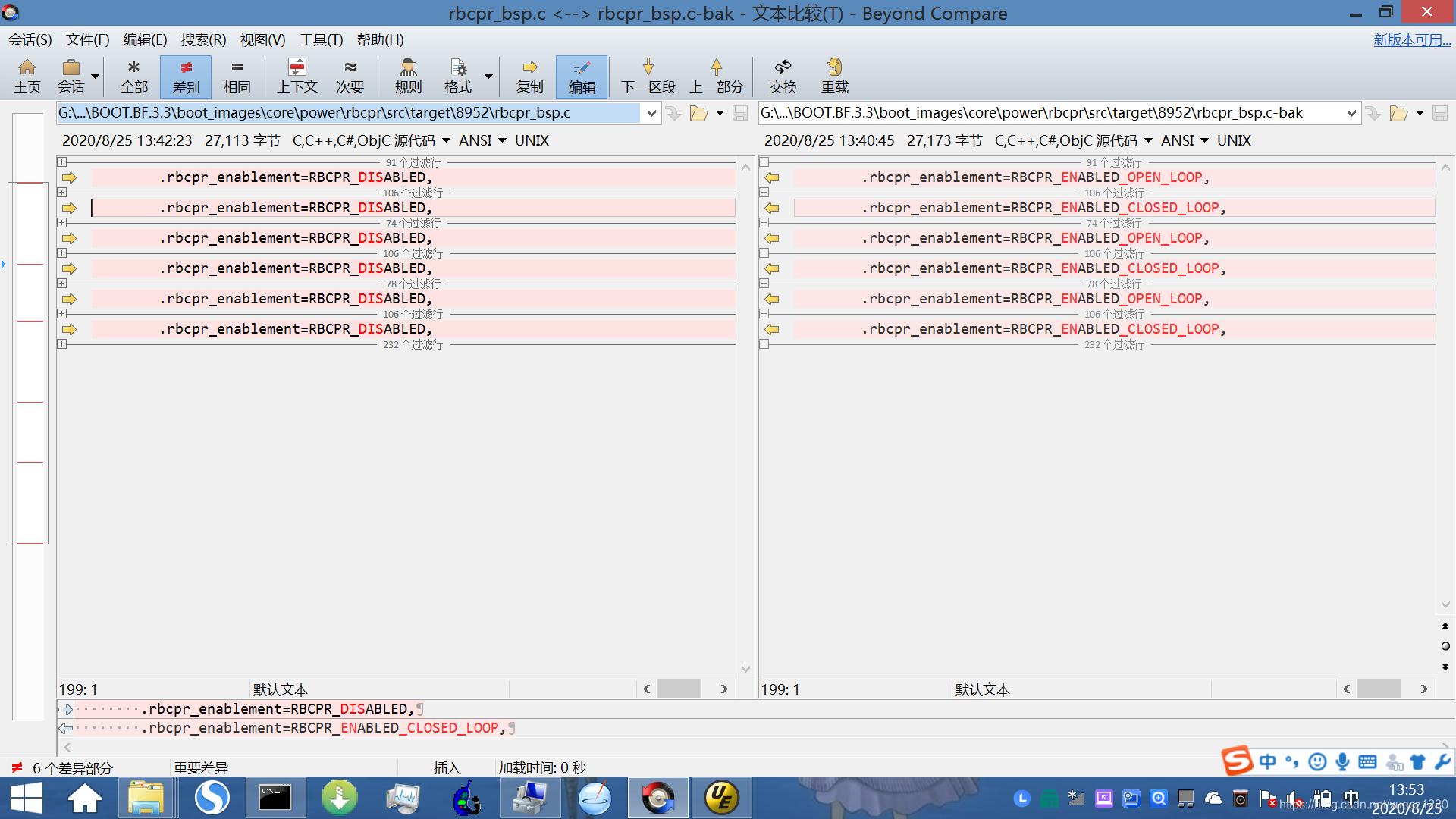Open the 工具(T) menu
1456x819 pixels.
pos(321,40)
